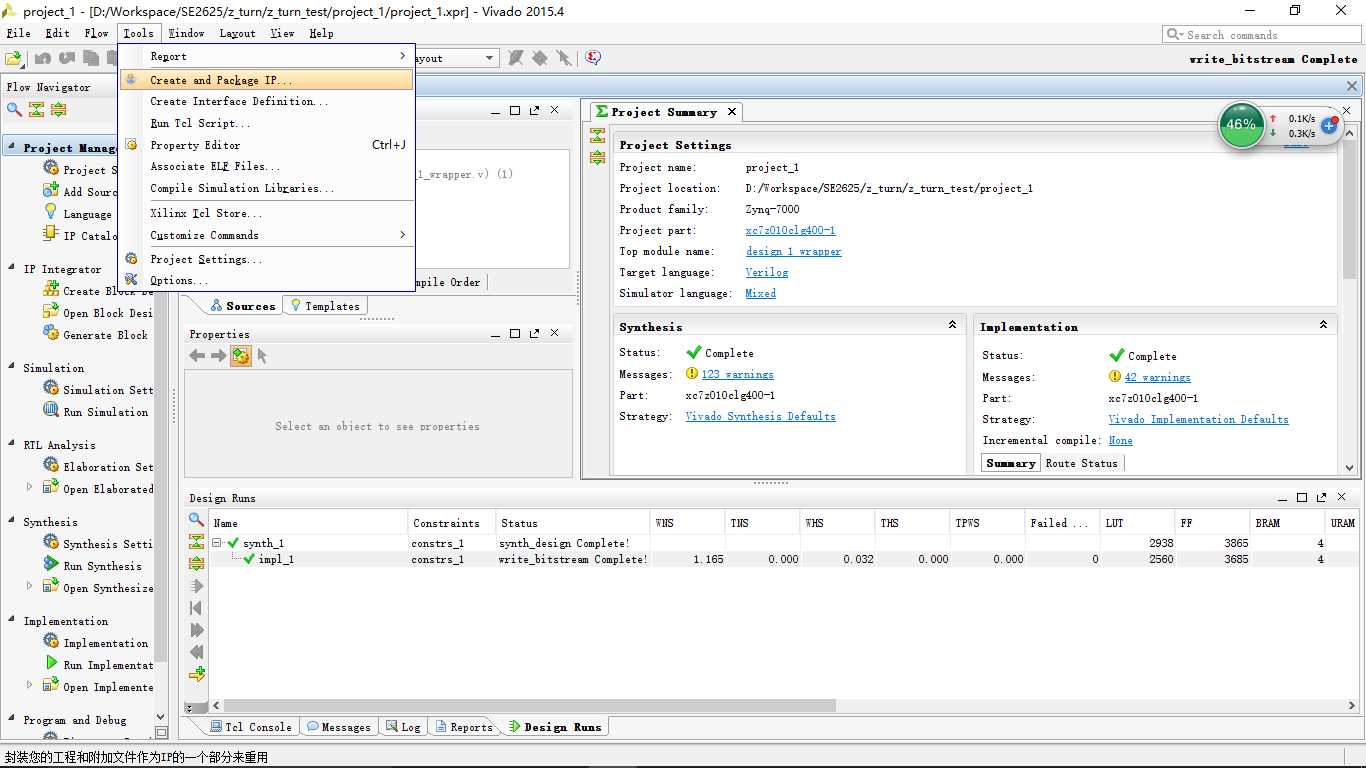
Task: Collapse all Flow Navigator sections
Action: (x=37, y=109)
